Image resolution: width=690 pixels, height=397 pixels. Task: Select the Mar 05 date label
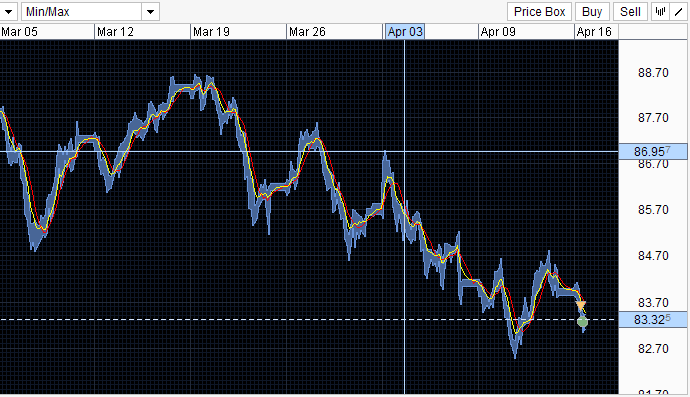(x=19, y=32)
